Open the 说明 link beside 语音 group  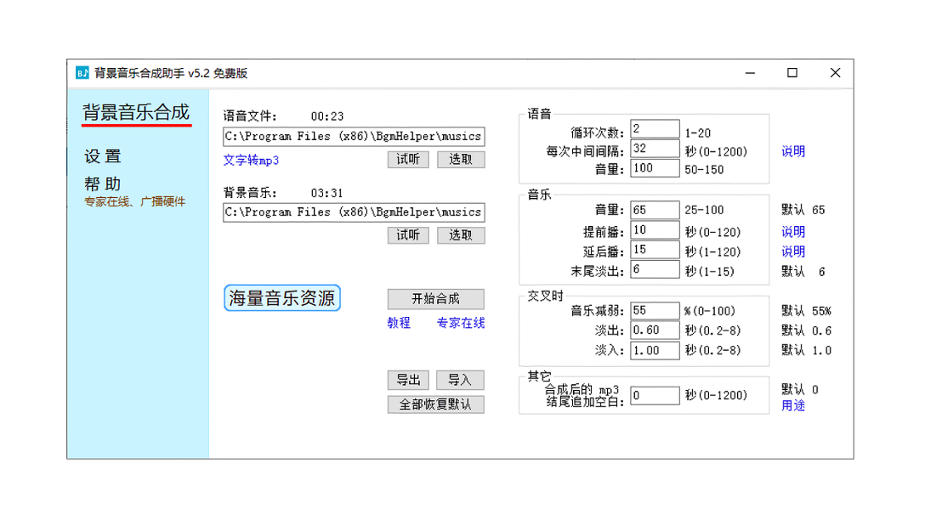click(793, 152)
